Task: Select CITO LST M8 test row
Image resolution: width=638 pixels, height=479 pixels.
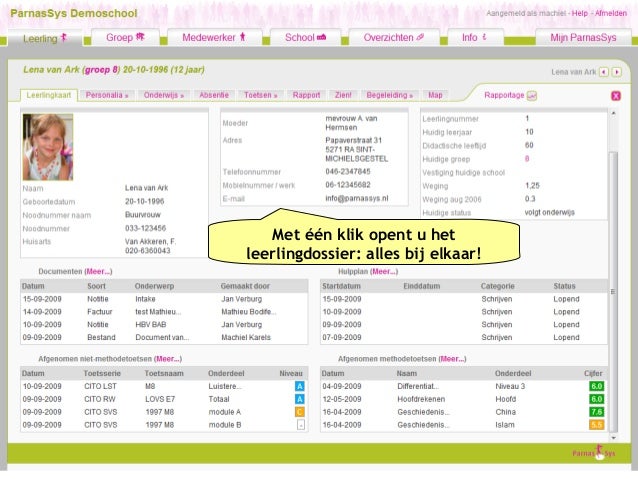Action: point(164,386)
